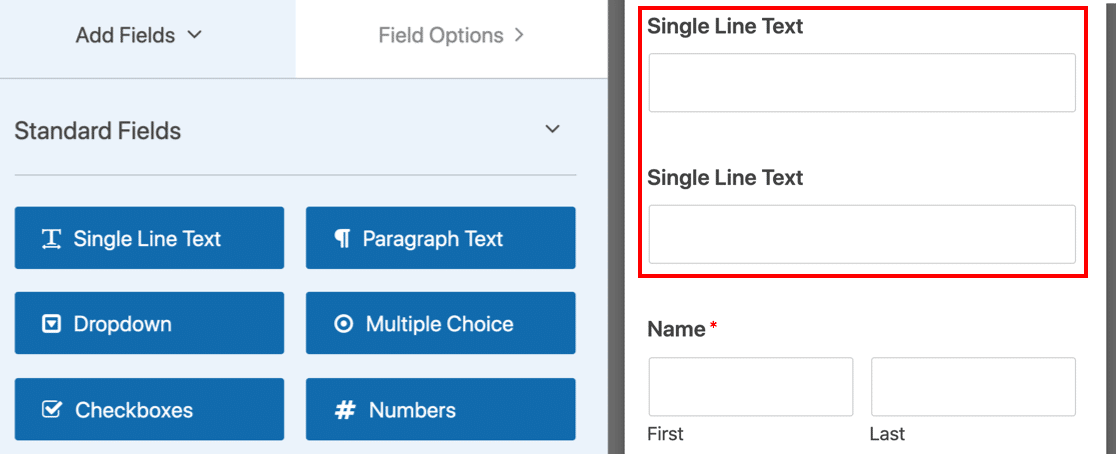Click the Last name input box

pos(973,387)
